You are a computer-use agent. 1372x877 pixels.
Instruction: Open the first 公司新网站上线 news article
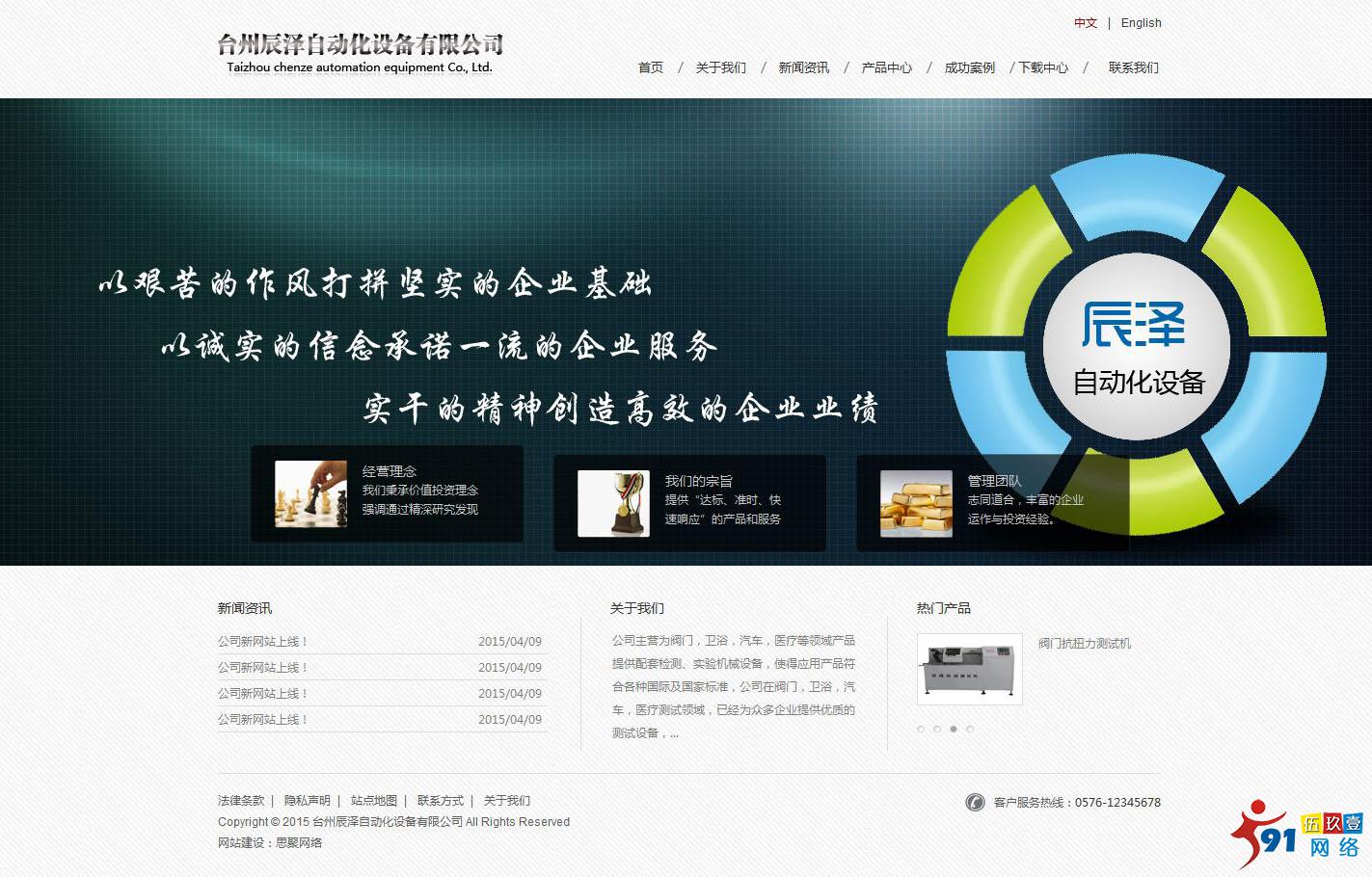(262, 641)
